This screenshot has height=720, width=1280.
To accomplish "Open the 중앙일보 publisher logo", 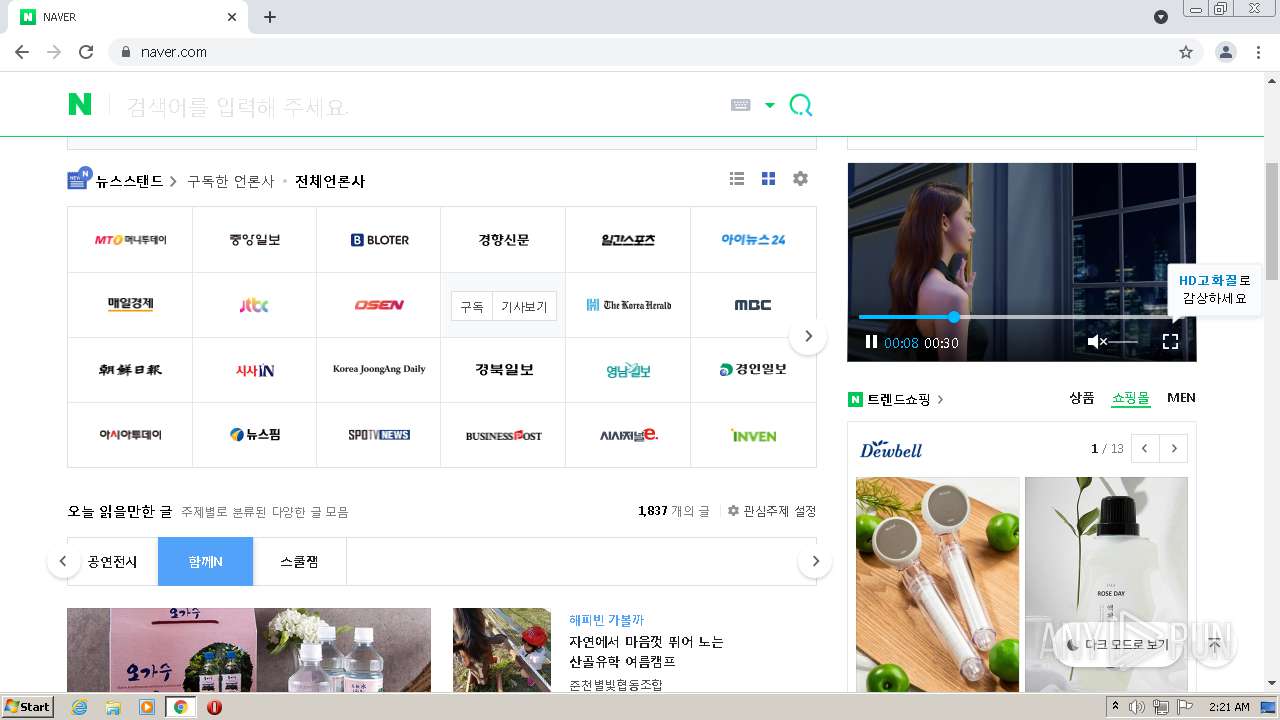I will click(255, 240).
